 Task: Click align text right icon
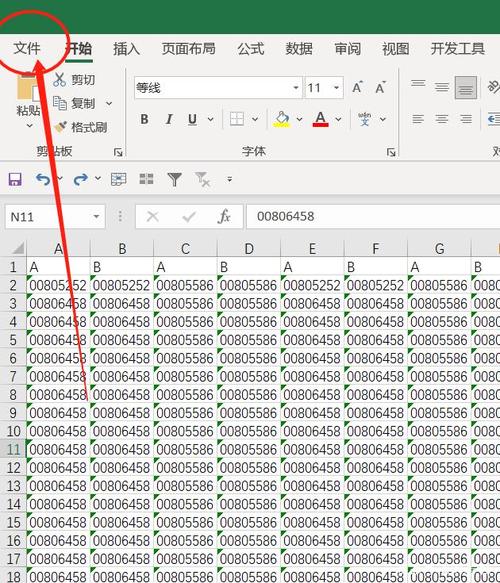[x=466, y=119]
